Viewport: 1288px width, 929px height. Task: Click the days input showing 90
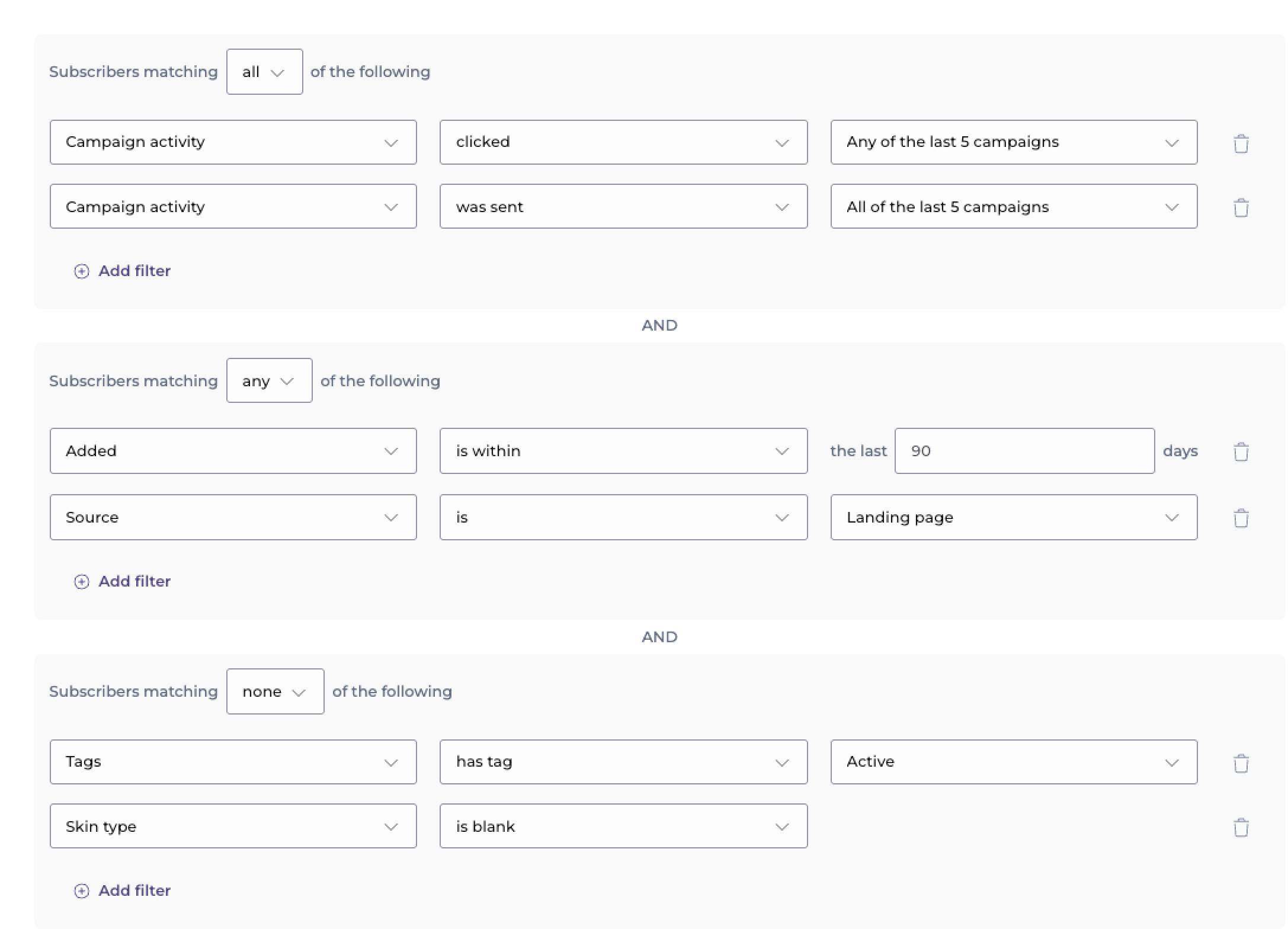click(1024, 451)
